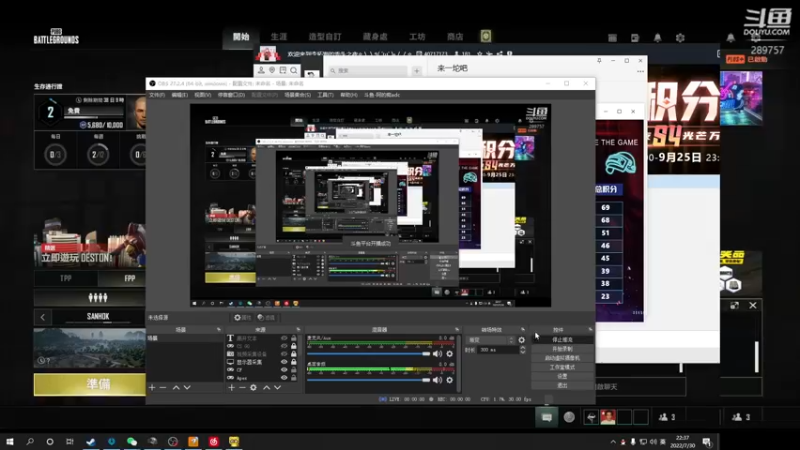
Task: Go to previous map with left chevron by SANHOK
Action: pyautogui.click(x=43, y=317)
